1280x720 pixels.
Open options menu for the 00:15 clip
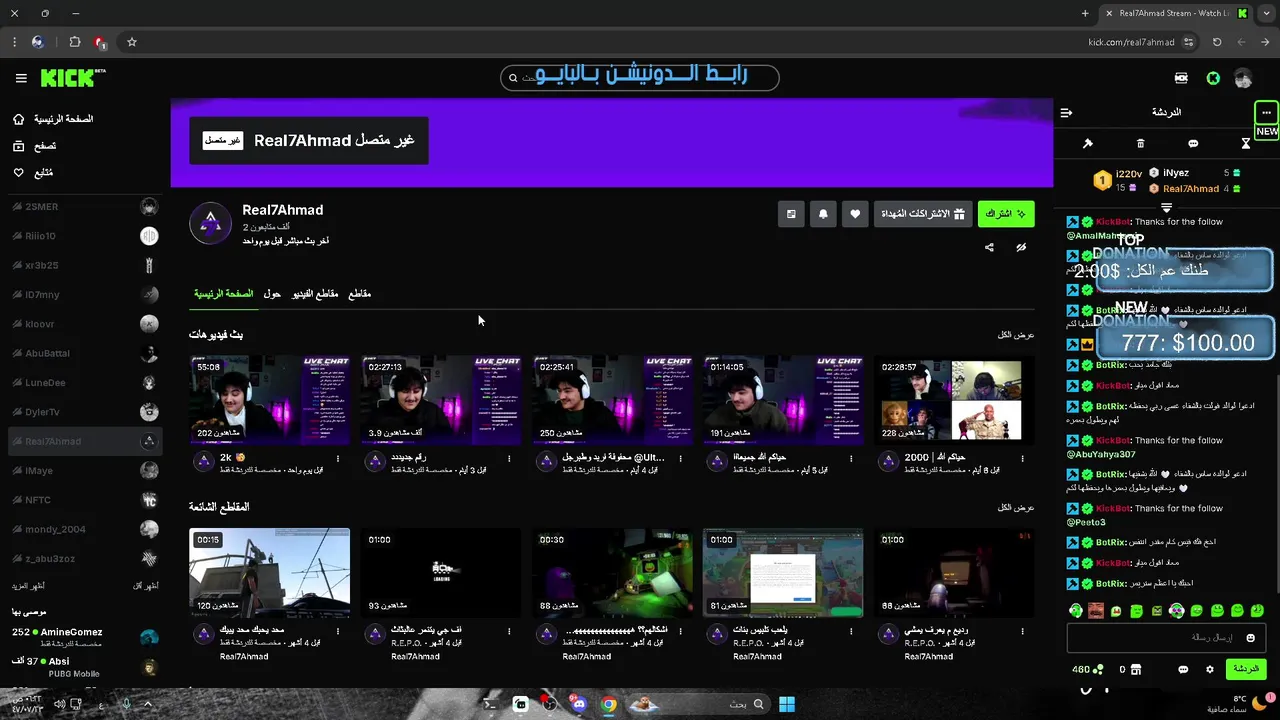click(338, 631)
